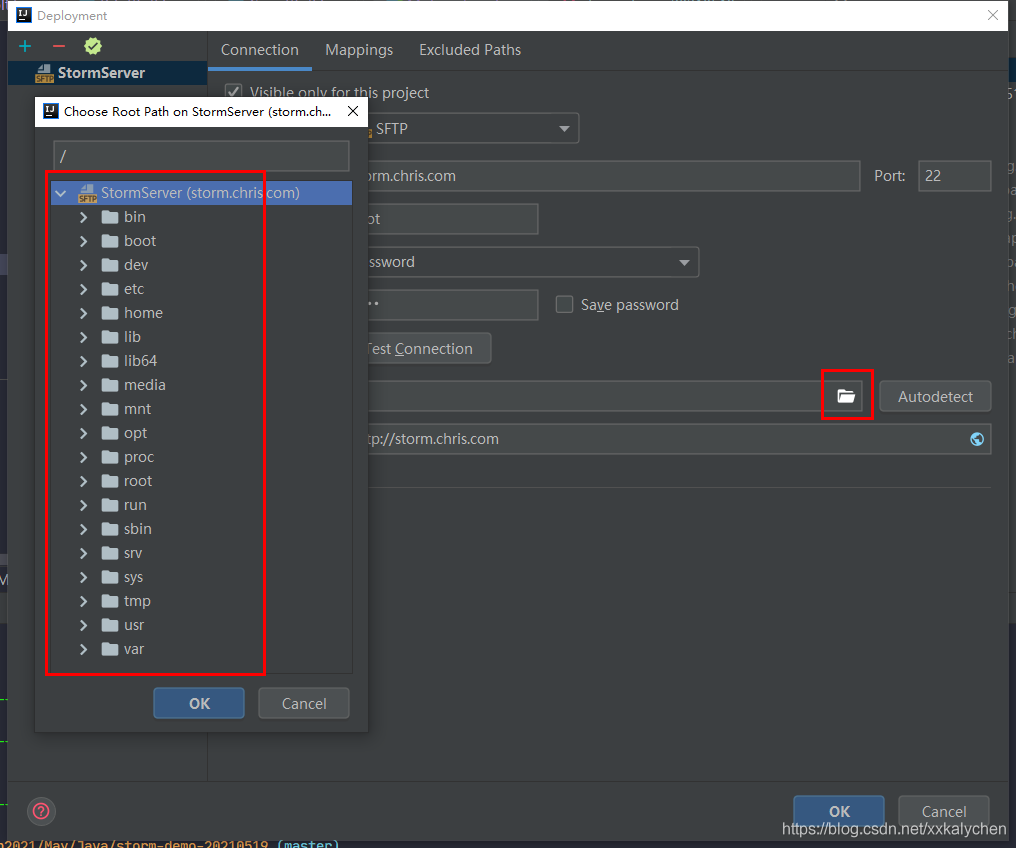Screen dimensions: 1016x848
Task: Click the green checkmark default server icon
Action: [x=93, y=46]
